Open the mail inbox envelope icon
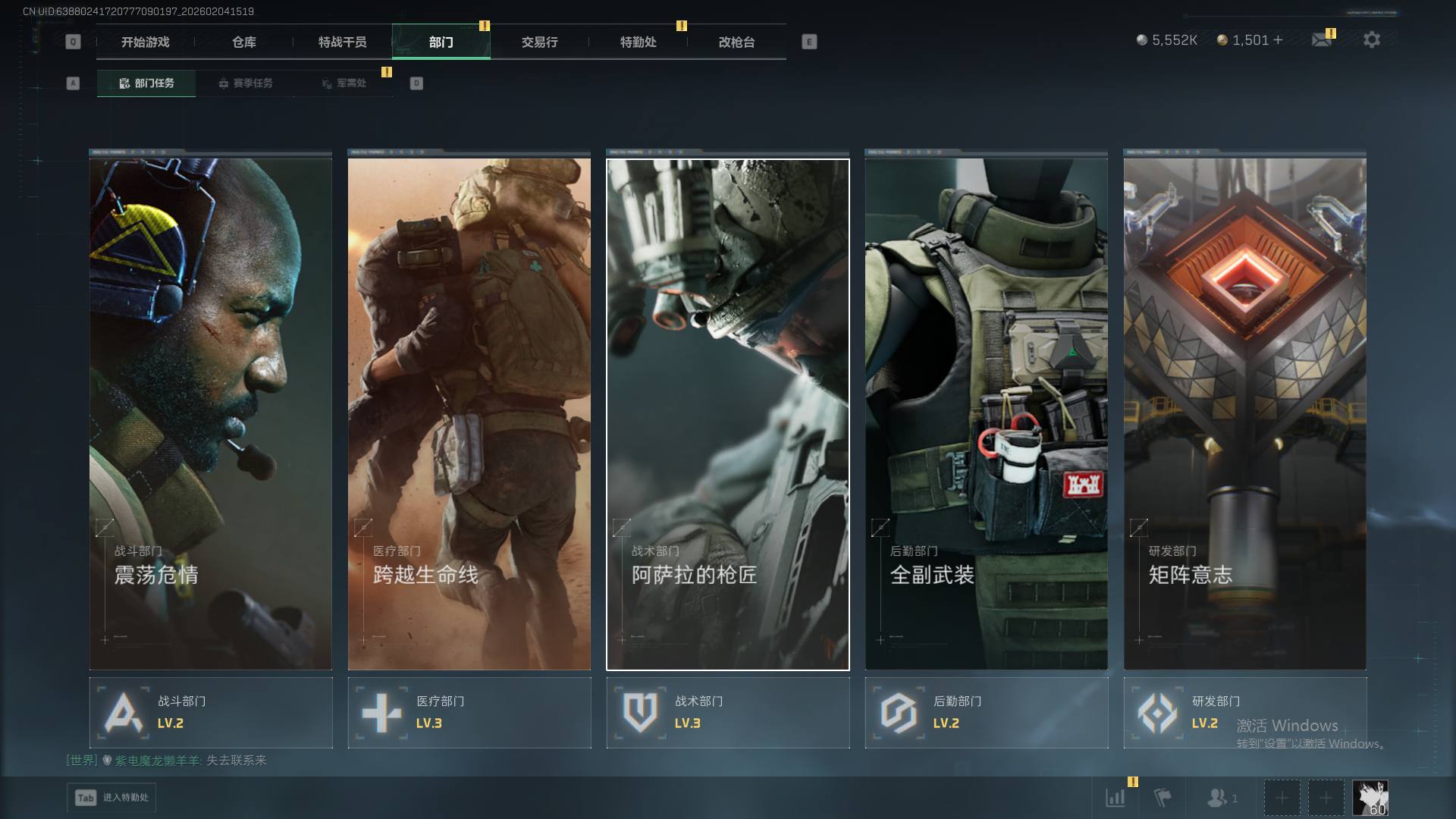This screenshot has height=819, width=1456. [x=1321, y=40]
